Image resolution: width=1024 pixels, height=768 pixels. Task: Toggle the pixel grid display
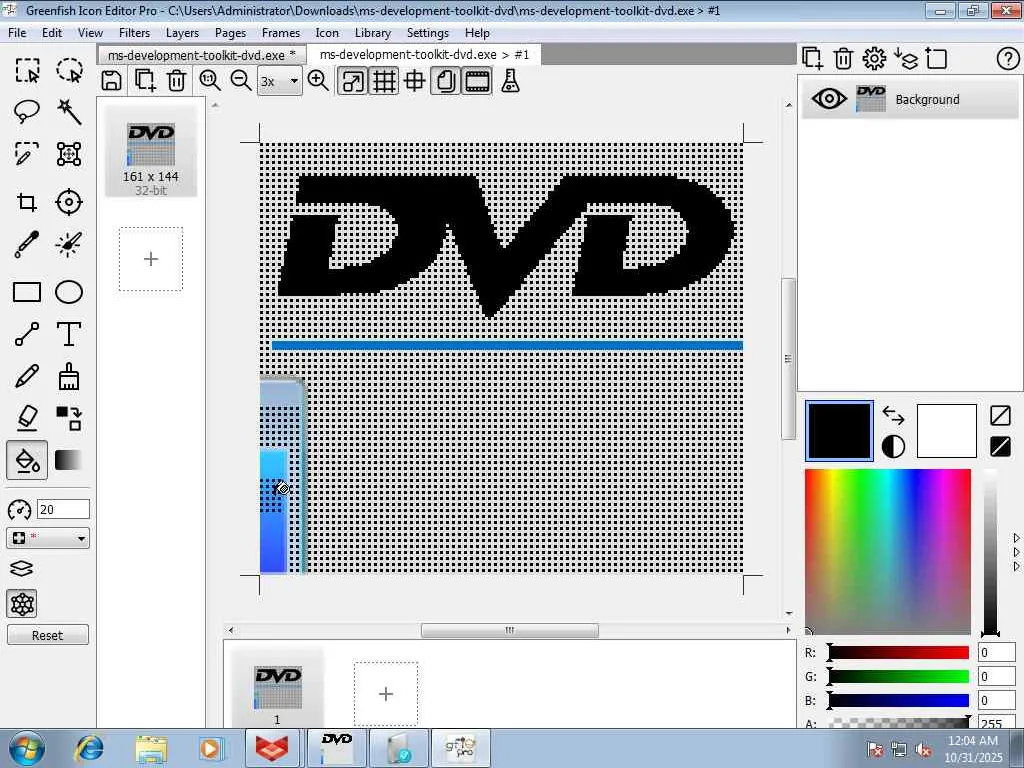click(383, 82)
